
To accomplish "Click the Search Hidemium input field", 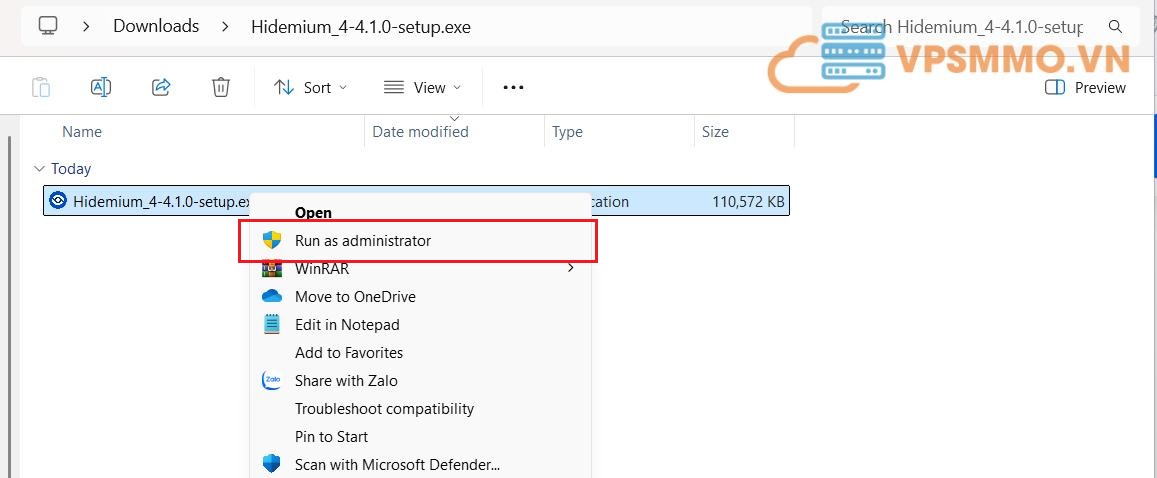I will click(x=960, y=27).
